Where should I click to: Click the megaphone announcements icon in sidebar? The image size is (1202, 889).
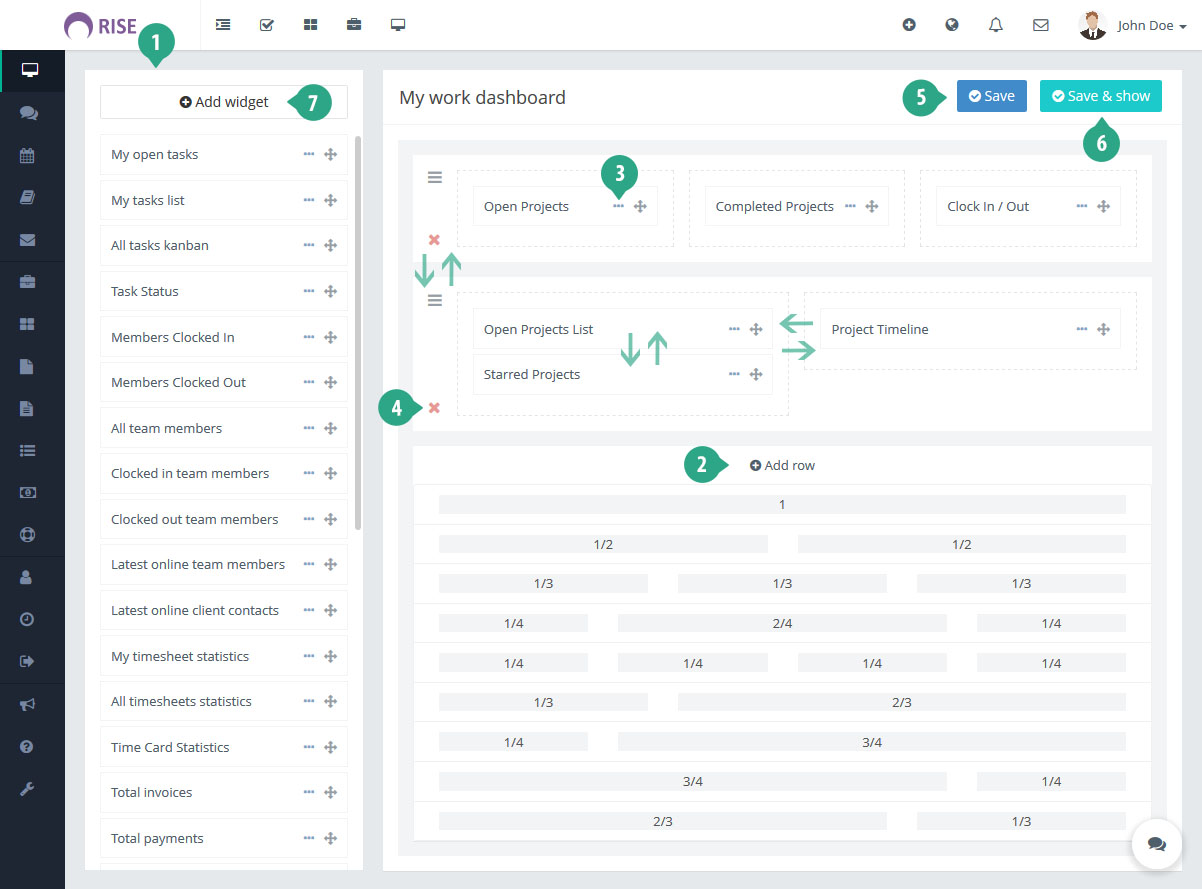coord(27,704)
